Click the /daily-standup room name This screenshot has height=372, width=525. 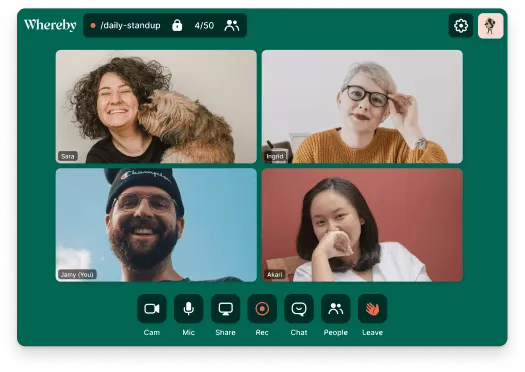[x=130, y=25]
